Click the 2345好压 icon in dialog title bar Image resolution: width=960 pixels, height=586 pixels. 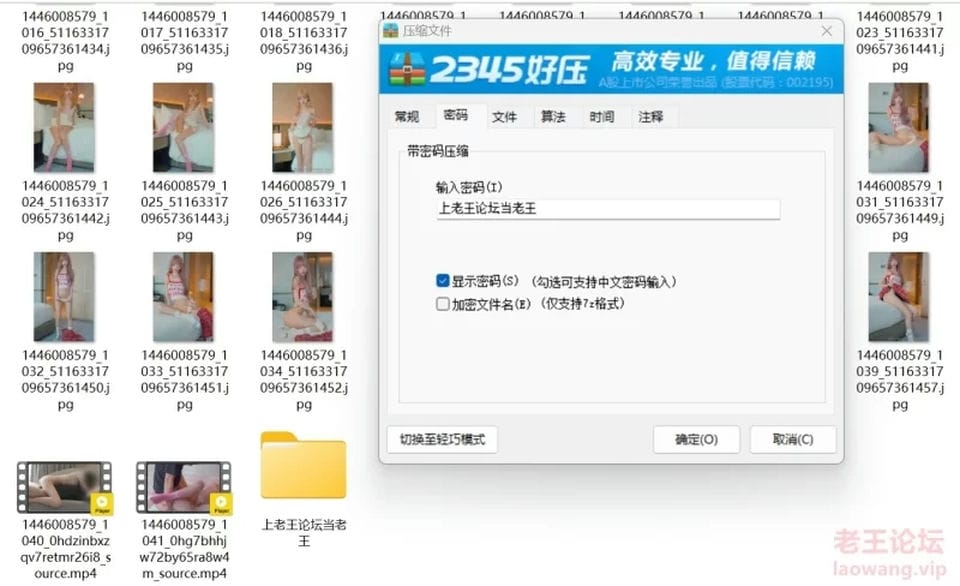click(x=391, y=31)
